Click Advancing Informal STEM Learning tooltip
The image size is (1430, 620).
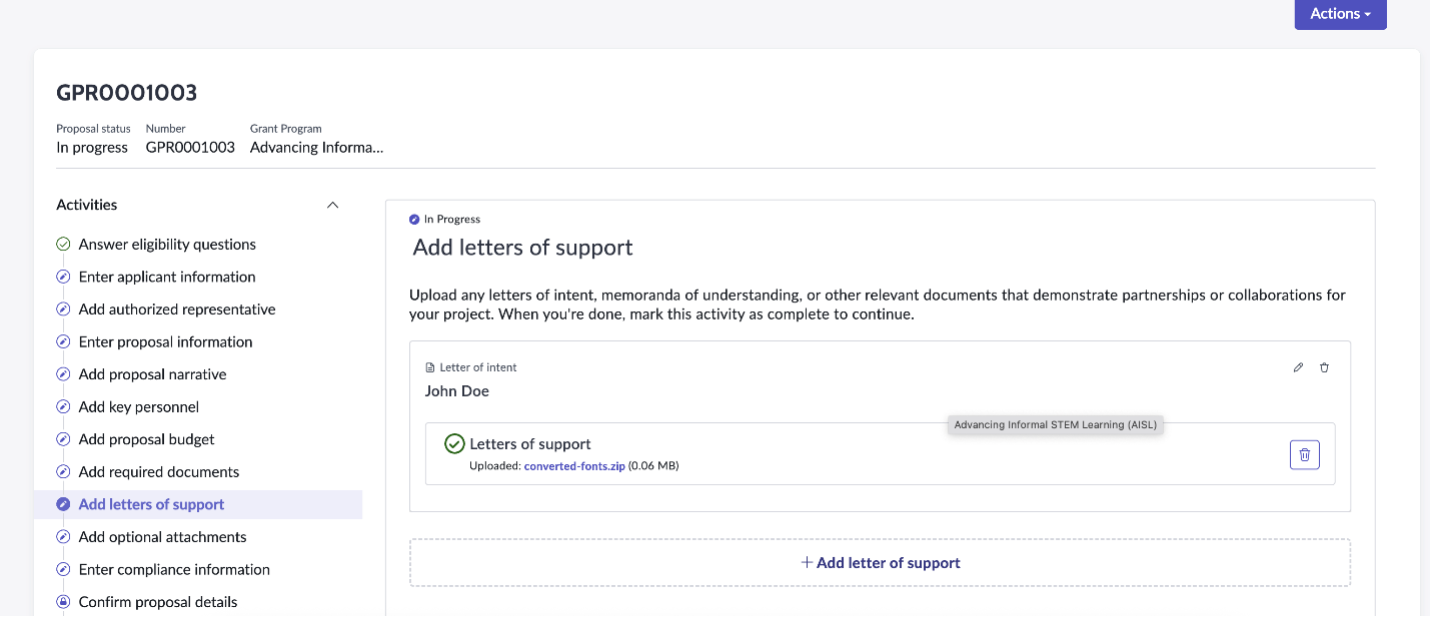[1055, 425]
